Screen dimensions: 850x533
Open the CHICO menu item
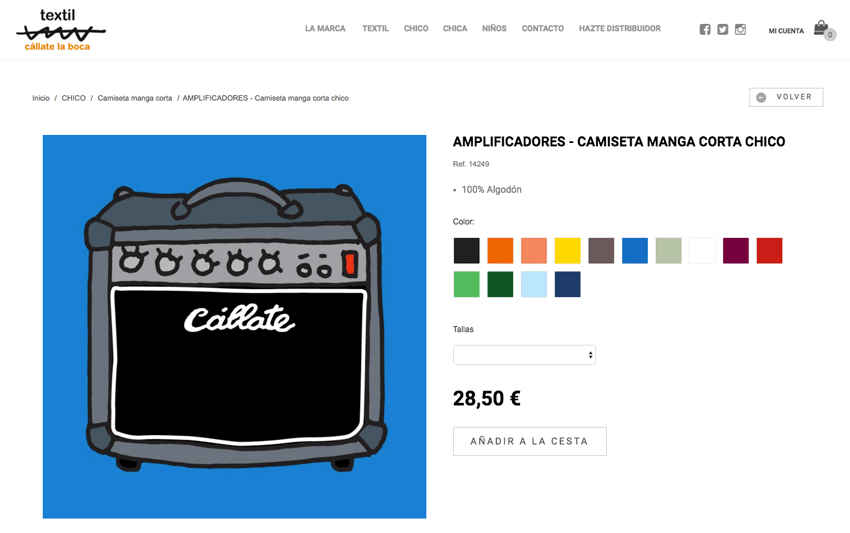coord(416,28)
